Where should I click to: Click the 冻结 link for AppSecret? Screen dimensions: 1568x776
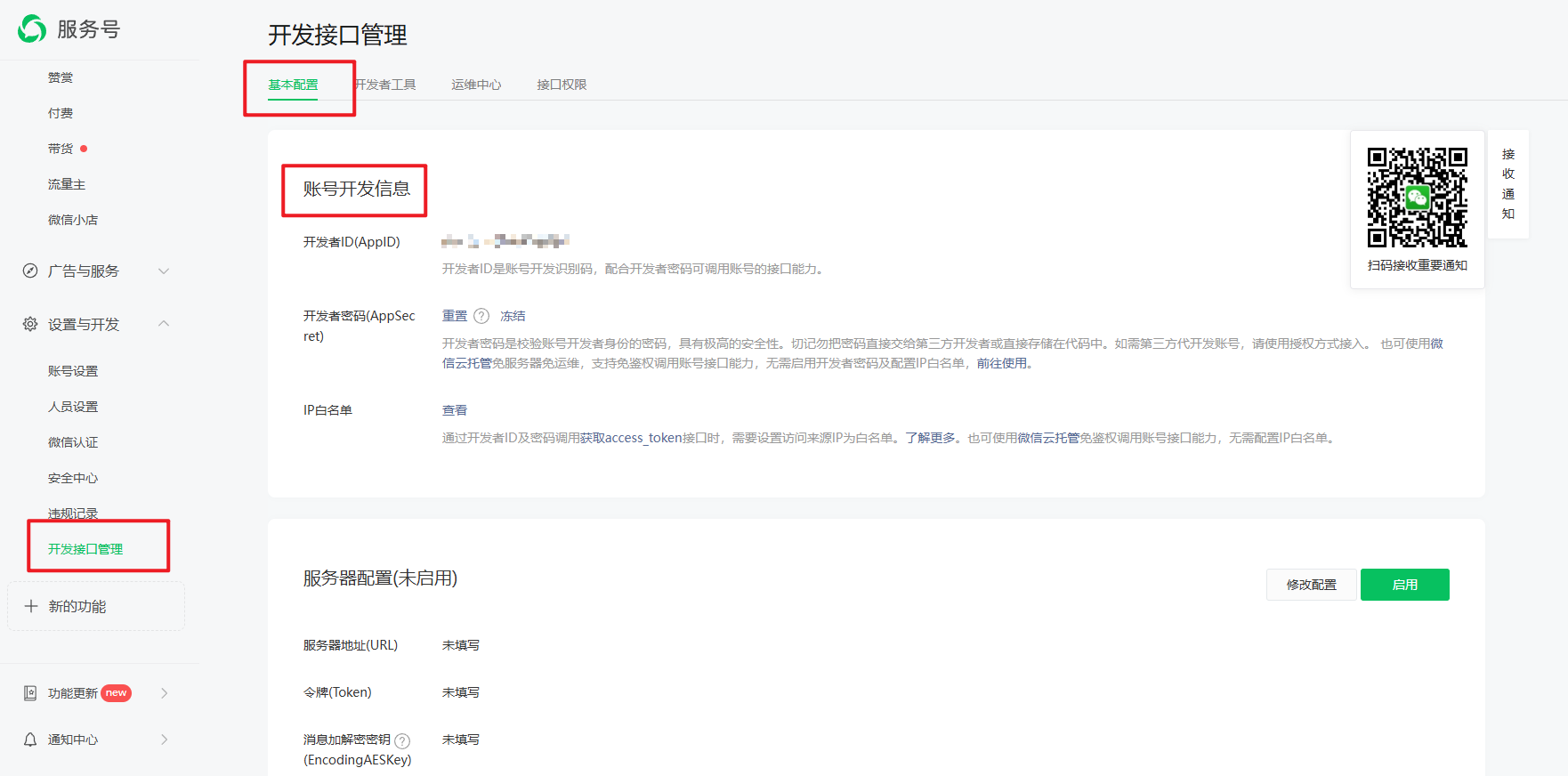tap(513, 316)
